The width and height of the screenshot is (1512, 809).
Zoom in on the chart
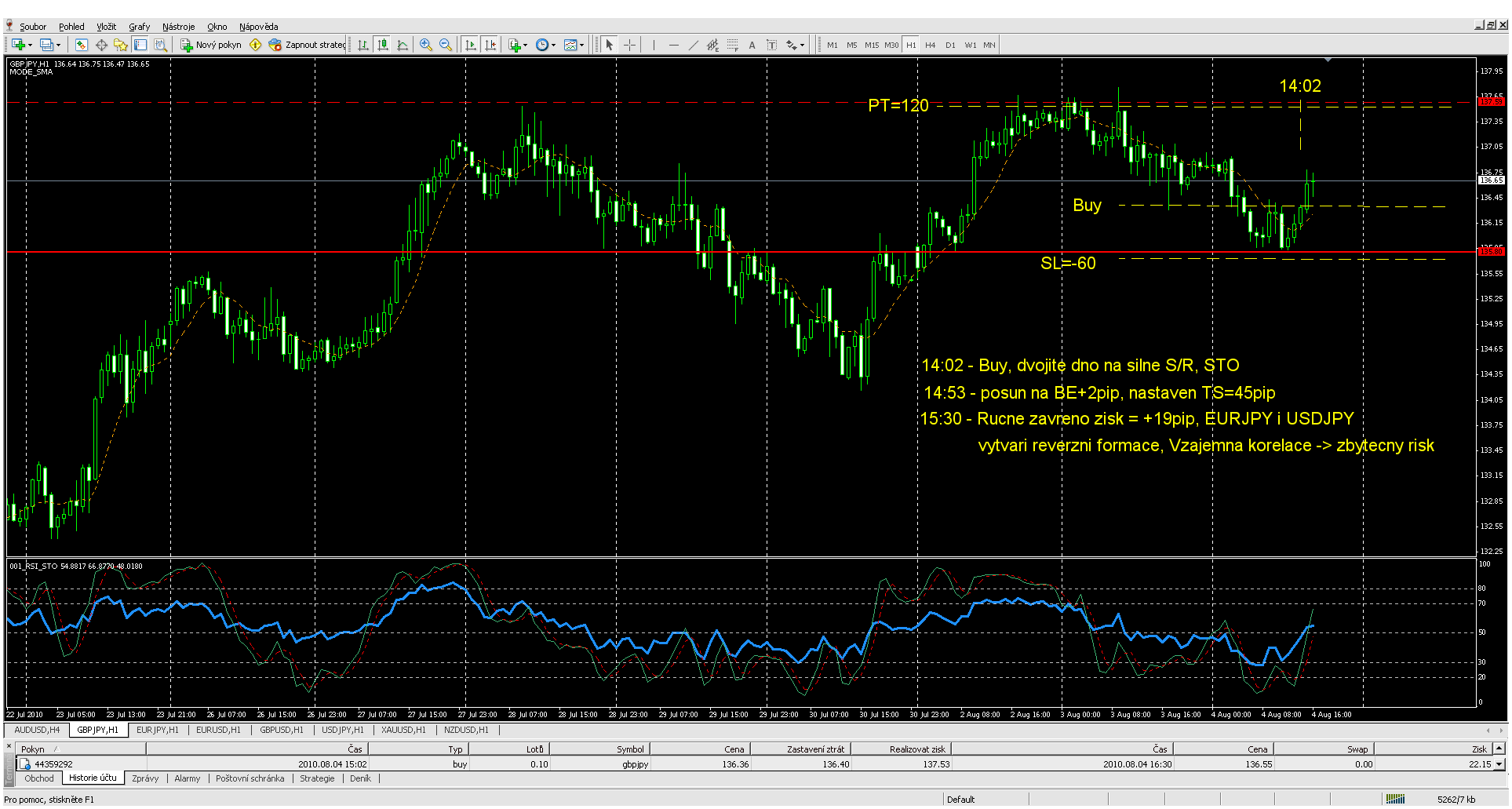click(x=426, y=46)
